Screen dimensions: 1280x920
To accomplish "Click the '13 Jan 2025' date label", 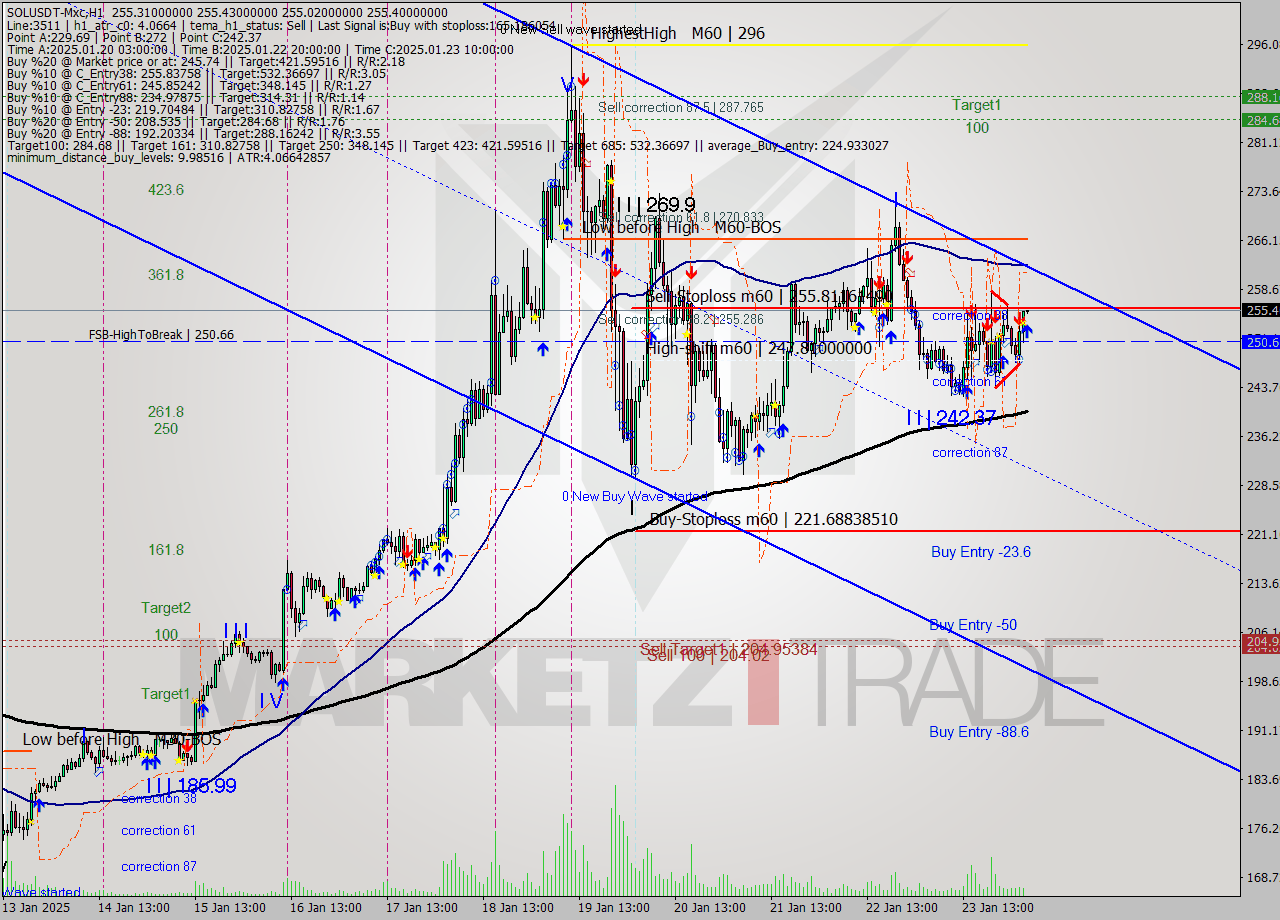I will (36, 908).
